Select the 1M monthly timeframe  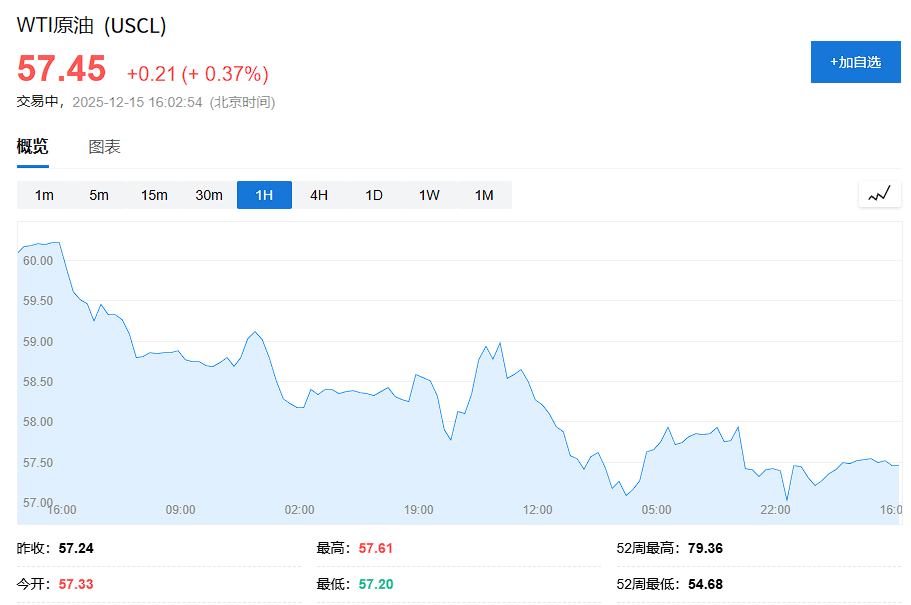(483, 195)
